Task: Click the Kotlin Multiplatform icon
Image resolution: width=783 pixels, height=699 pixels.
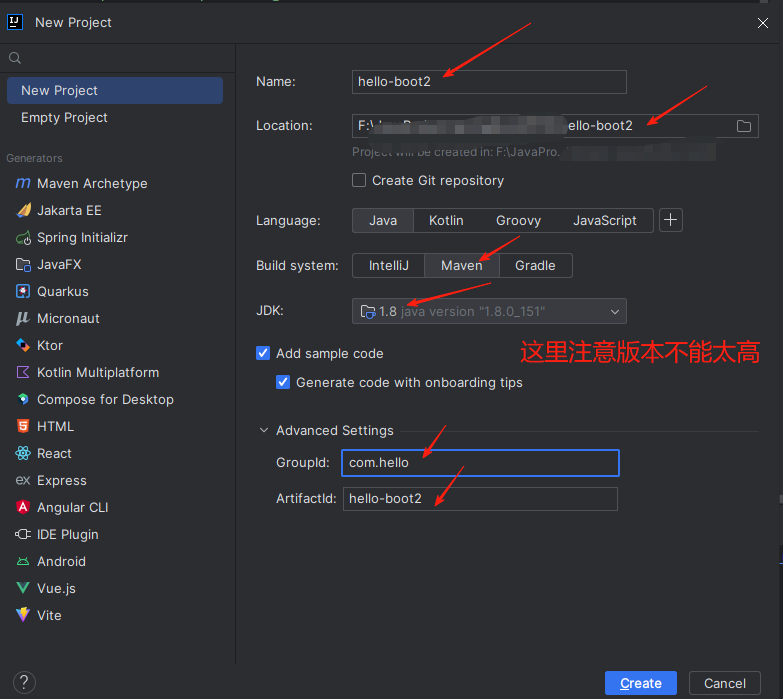Action: coord(23,372)
